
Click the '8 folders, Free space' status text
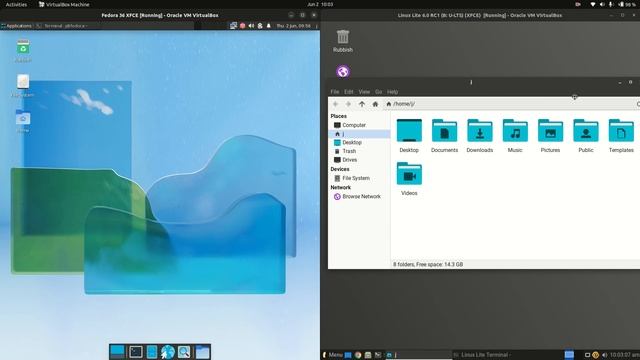[x=428, y=264]
